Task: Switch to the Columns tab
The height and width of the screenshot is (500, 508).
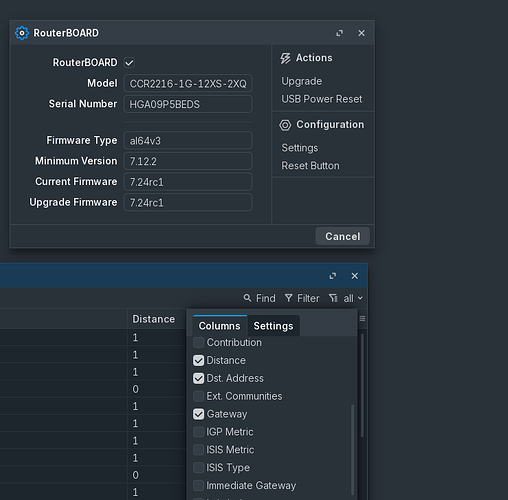Action: pos(220,326)
